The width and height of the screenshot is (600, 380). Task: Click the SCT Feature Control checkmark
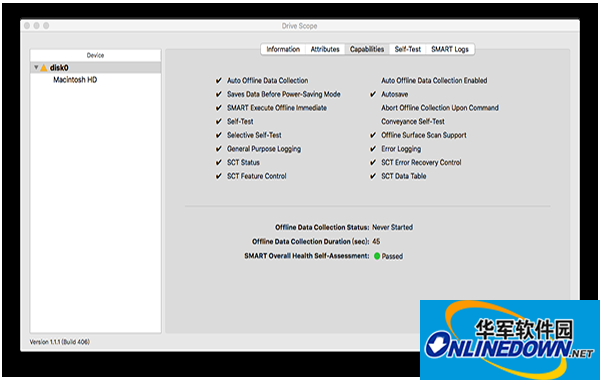(218, 176)
